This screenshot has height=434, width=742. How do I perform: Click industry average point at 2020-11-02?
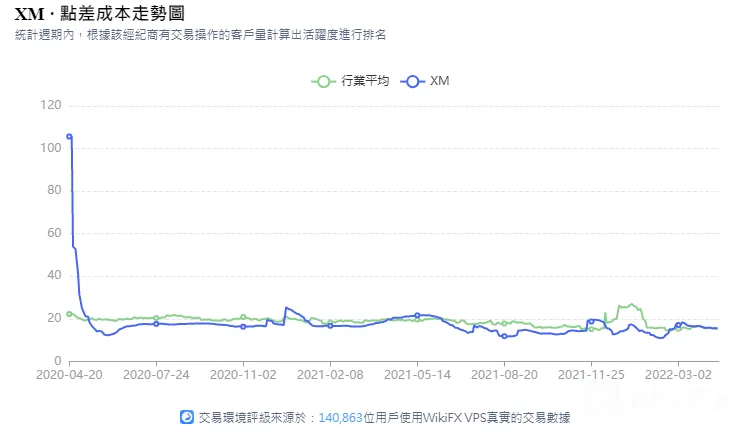tap(243, 317)
